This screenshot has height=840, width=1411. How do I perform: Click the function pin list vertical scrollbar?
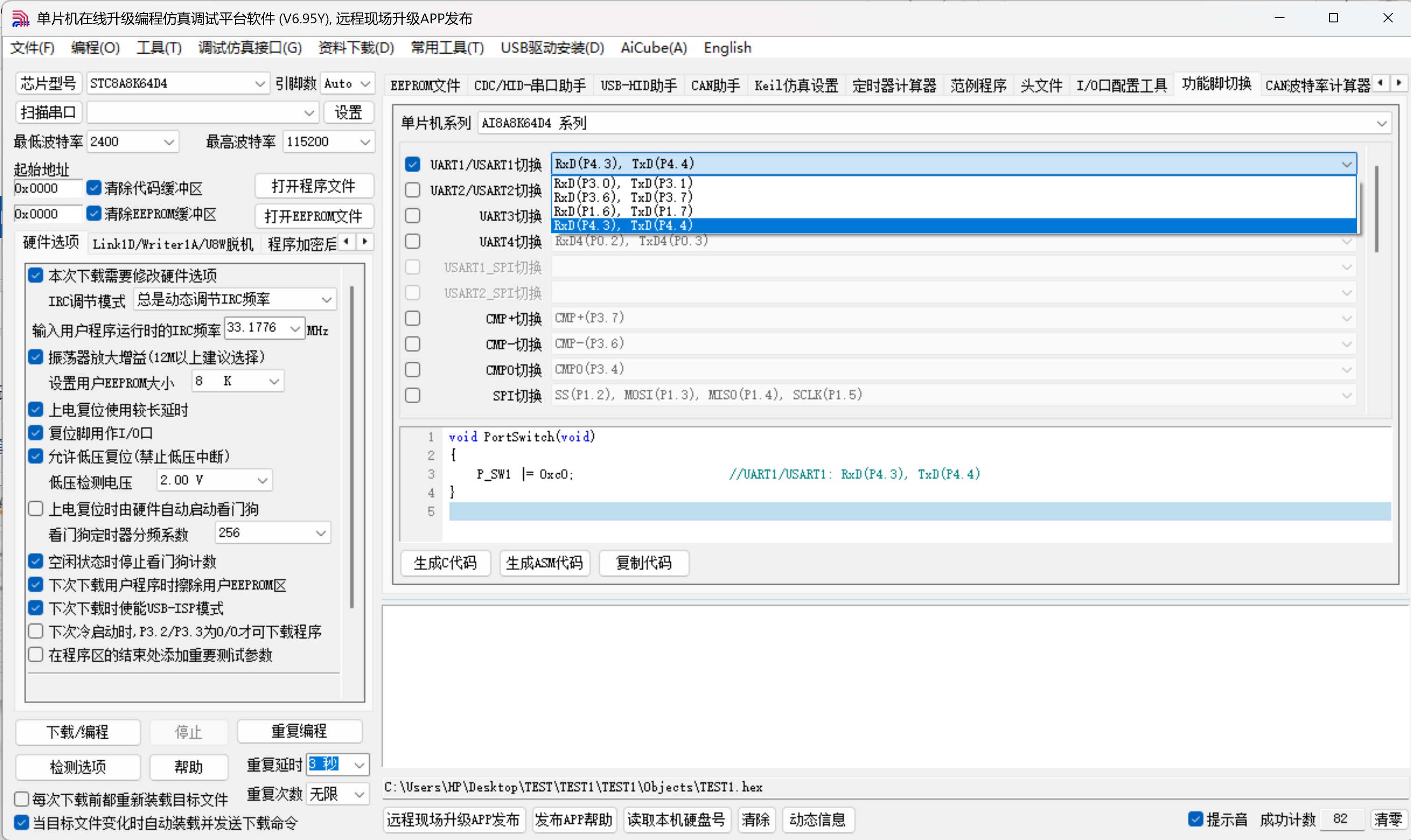[1376, 208]
